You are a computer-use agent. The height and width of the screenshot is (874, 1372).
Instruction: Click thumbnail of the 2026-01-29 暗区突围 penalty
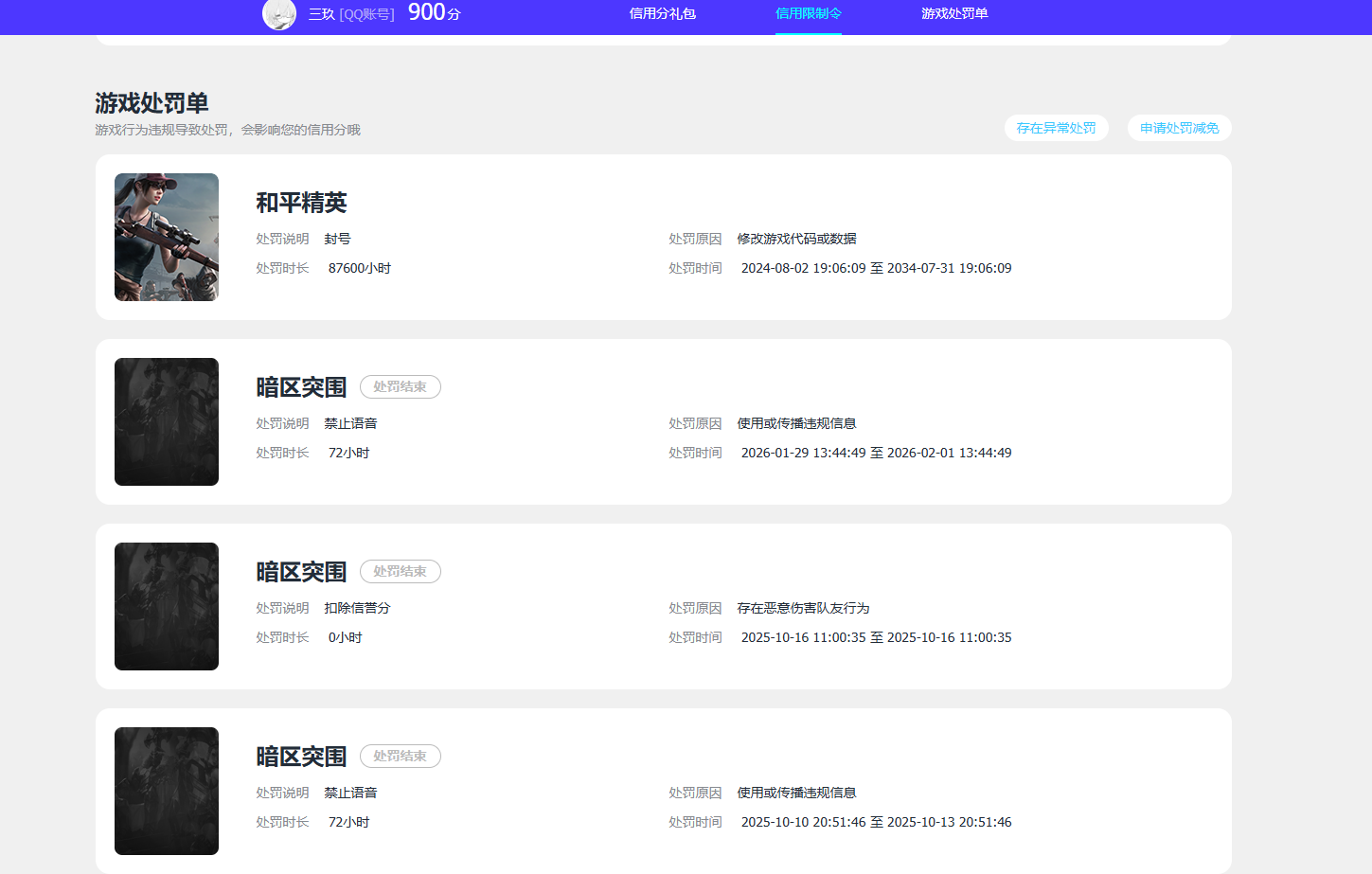pyautogui.click(x=167, y=421)
